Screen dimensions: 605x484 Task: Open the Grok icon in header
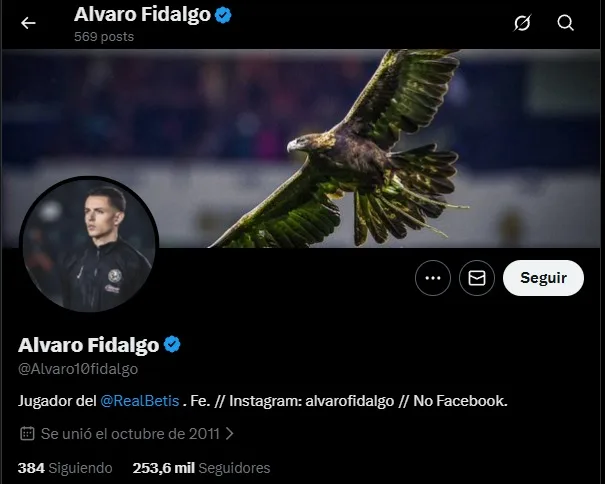tap(522, 23)
